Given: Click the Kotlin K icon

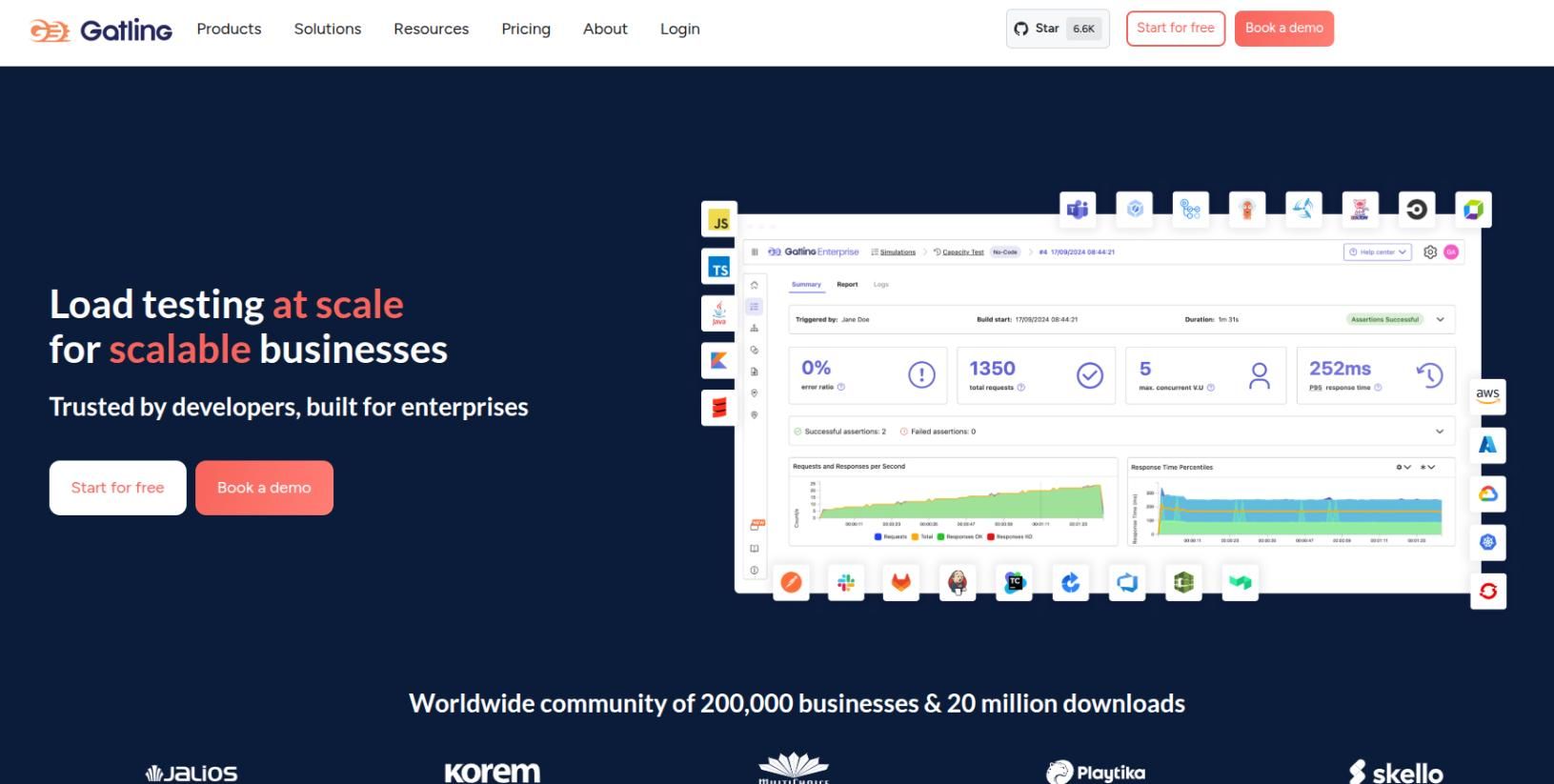Looking at the screenshot, I should 720,360.
